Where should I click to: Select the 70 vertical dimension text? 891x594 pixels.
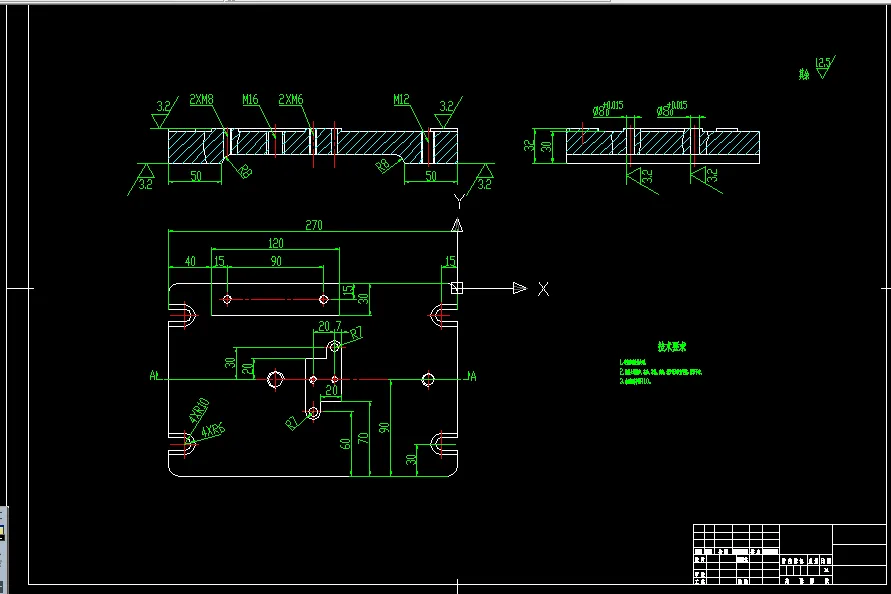point(363,438)
